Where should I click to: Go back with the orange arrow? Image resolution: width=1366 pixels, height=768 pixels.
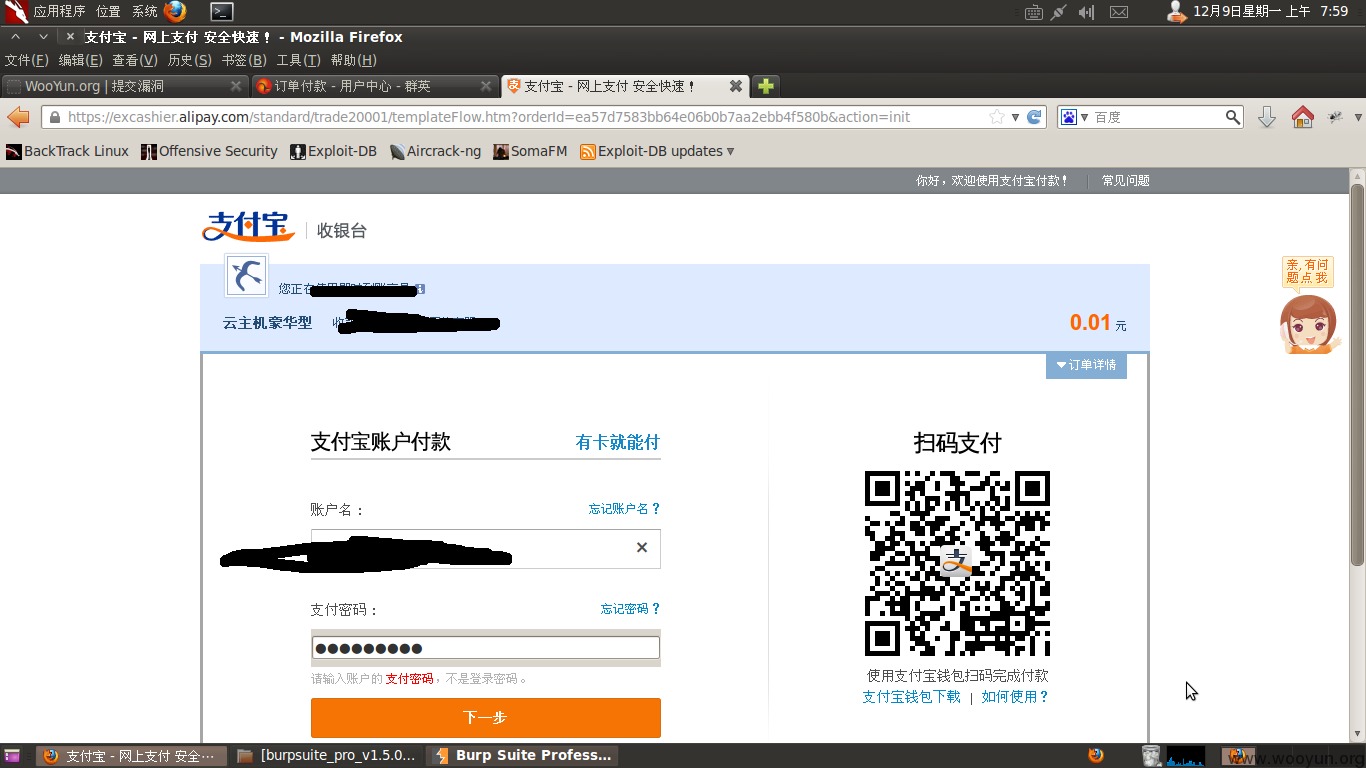tap(19, 117)
